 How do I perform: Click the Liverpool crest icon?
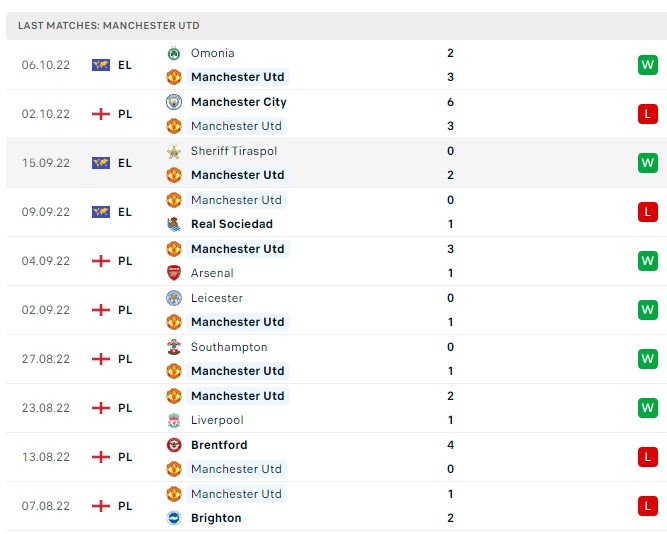pos(173,420)
